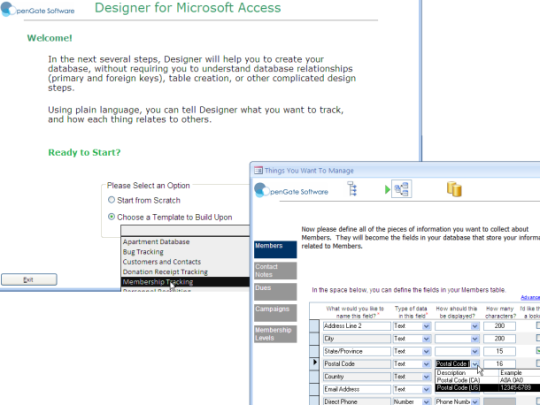The height and width of the screenshot is (405, 540).
Task: Edit character count 15 for State/Province
Action: [499, 351]
